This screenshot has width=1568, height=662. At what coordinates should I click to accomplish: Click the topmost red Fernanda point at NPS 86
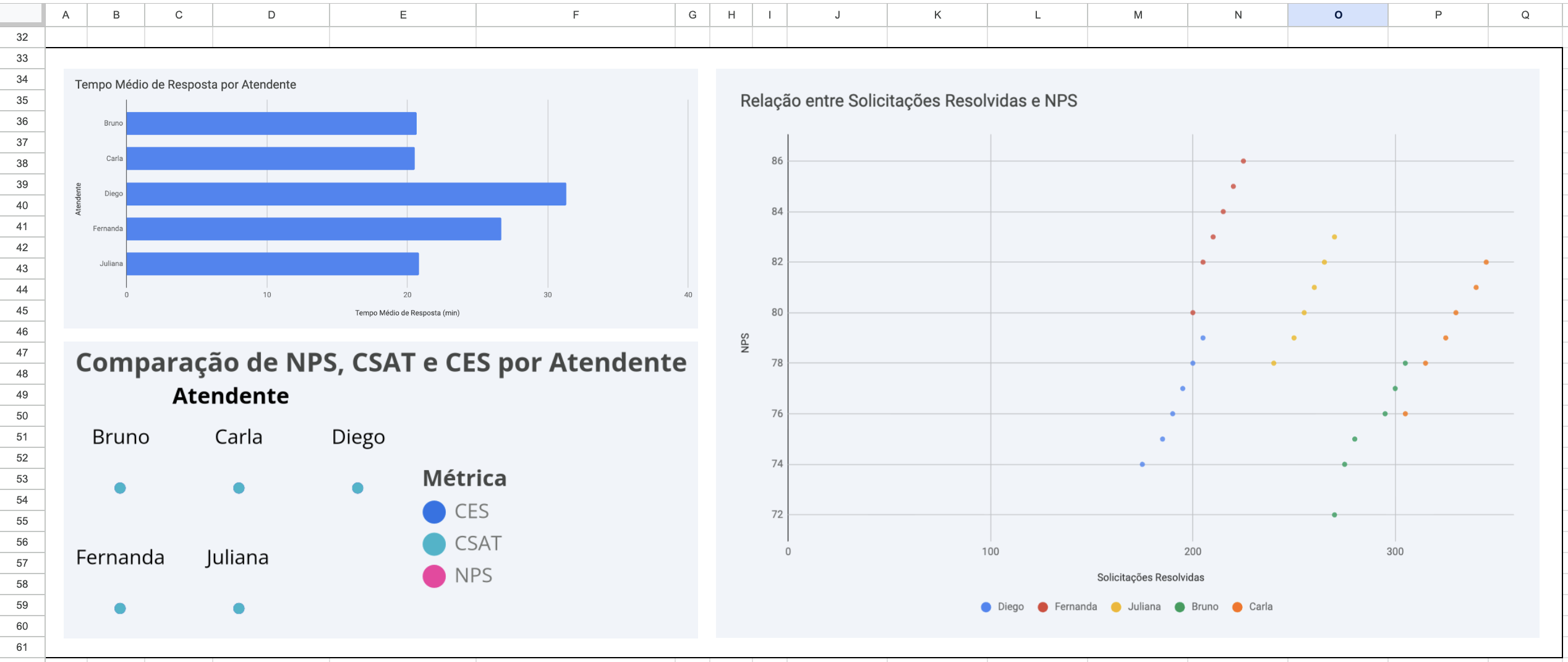[x=1243, y=161]
